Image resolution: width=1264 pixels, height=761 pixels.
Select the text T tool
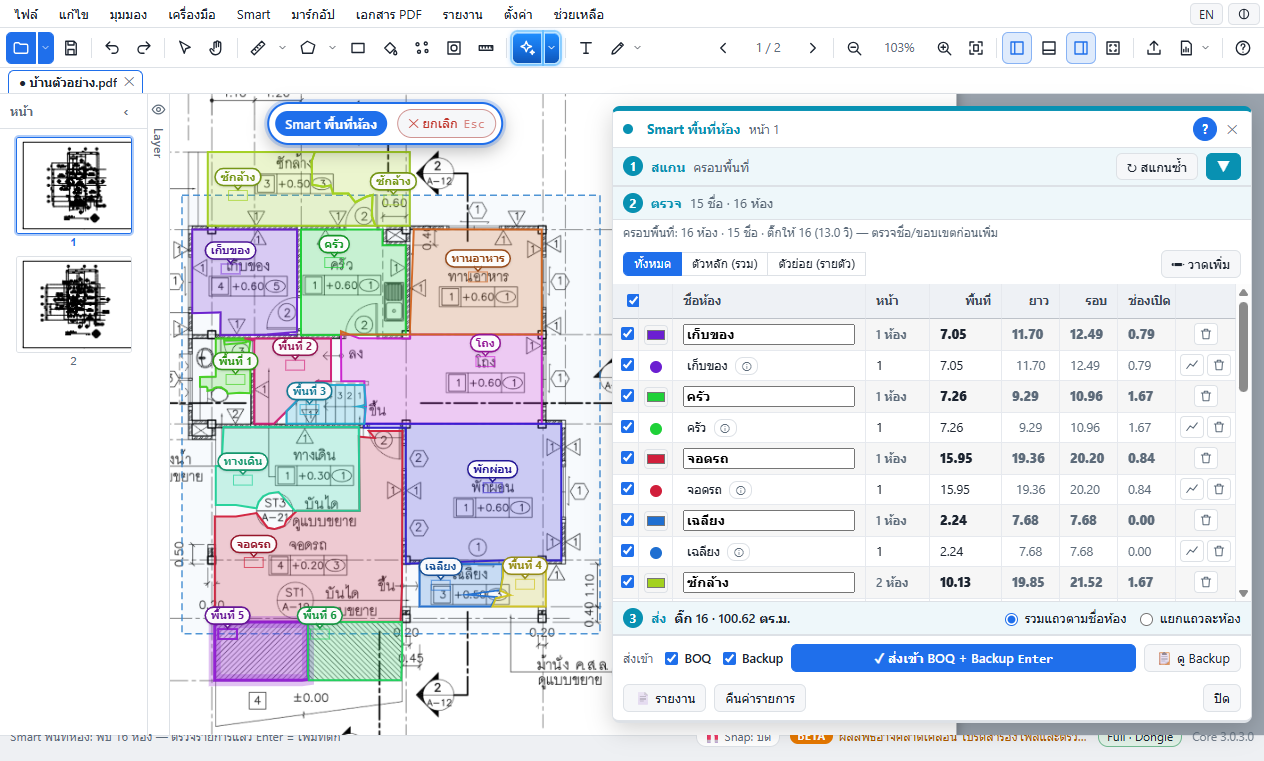click(586, 48)
